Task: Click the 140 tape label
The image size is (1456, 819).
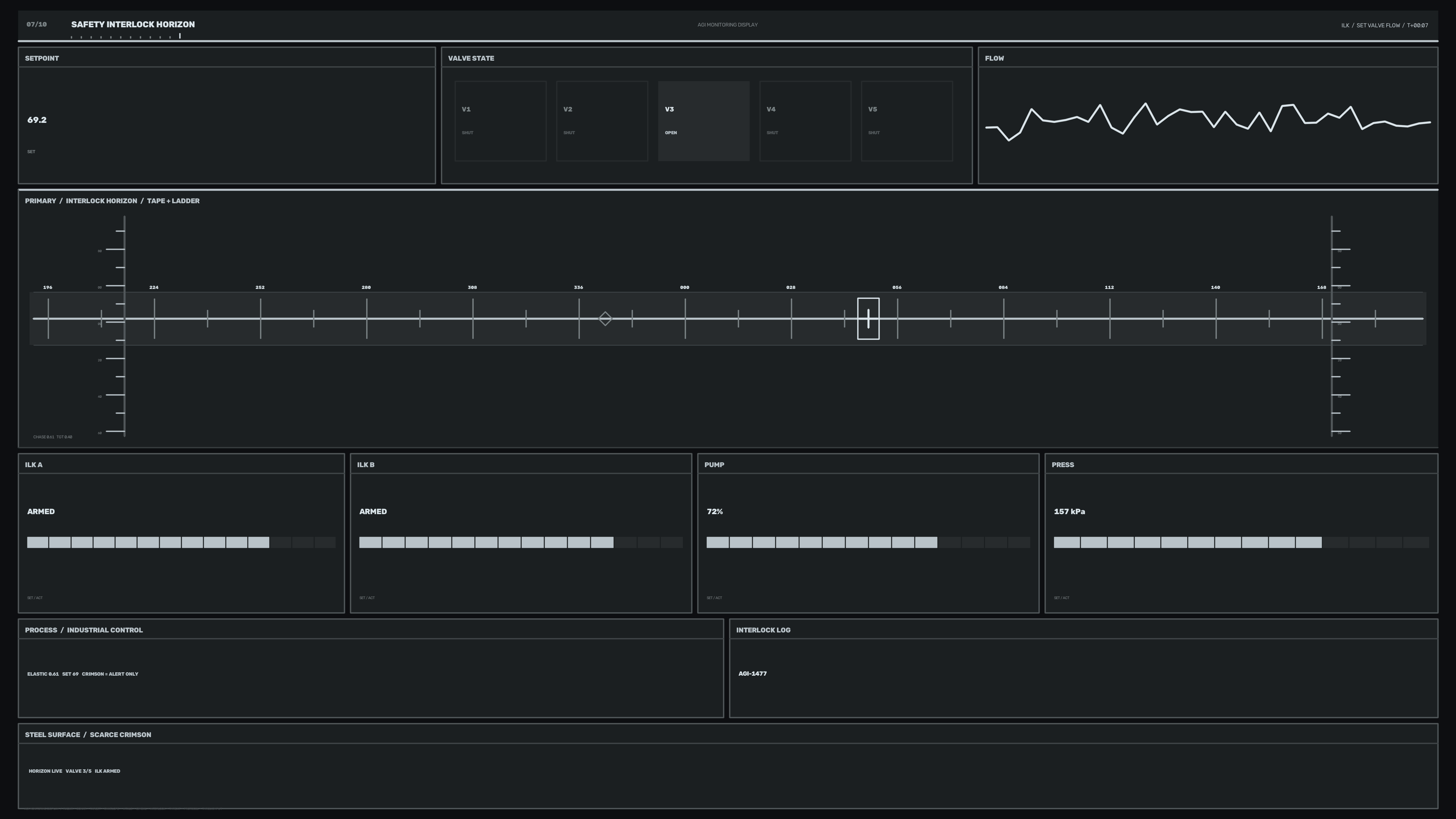Action: (1216, 287)
